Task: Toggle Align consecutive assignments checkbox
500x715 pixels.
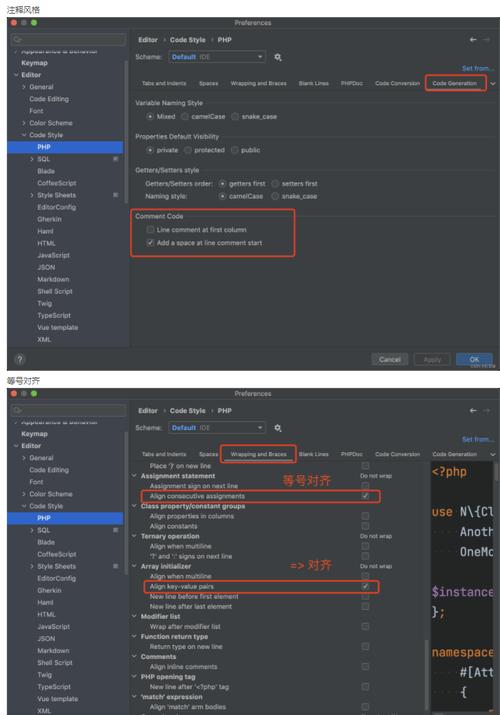Action: [x=365, y=496]
